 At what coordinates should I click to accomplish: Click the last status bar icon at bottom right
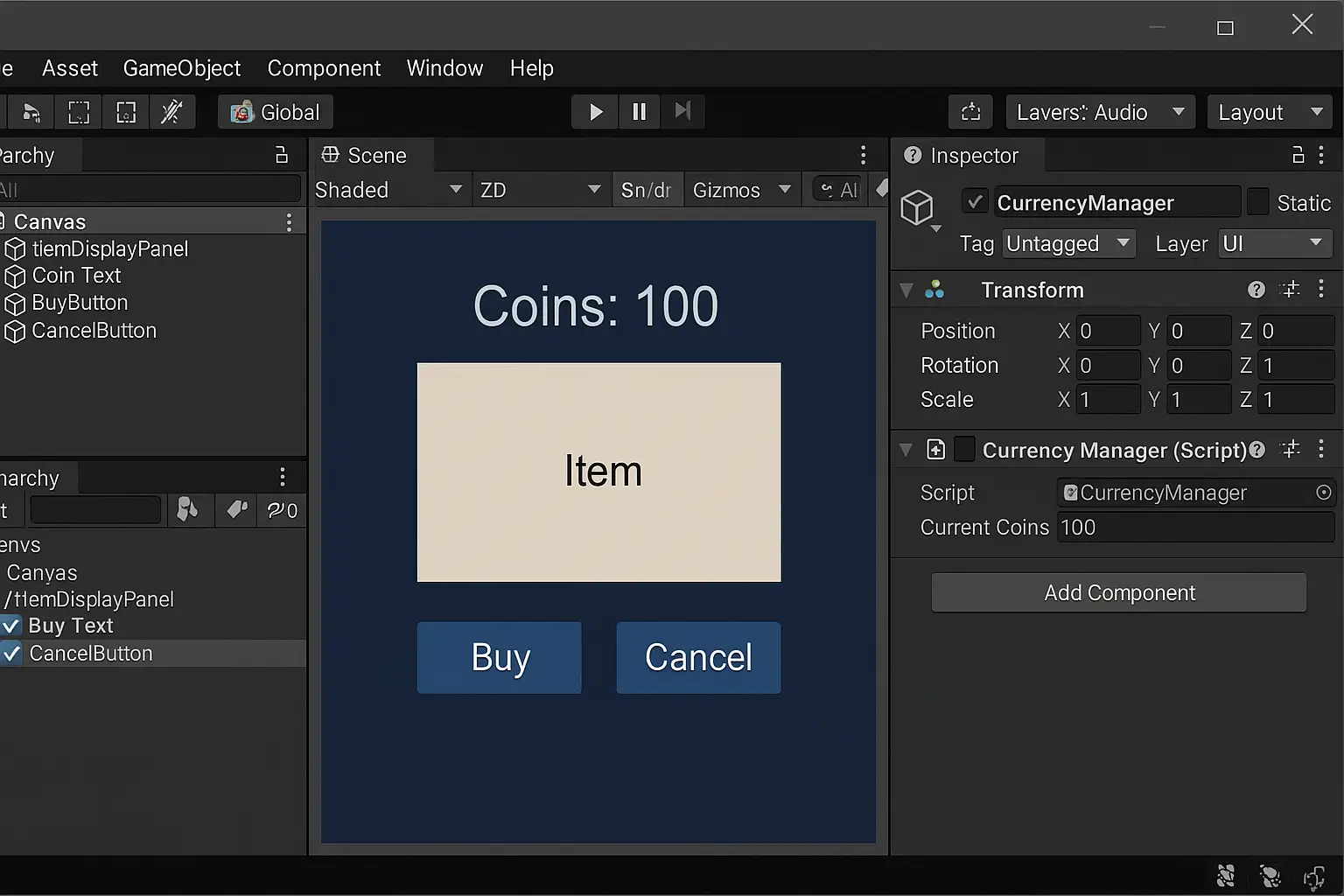click(1314, 876)
